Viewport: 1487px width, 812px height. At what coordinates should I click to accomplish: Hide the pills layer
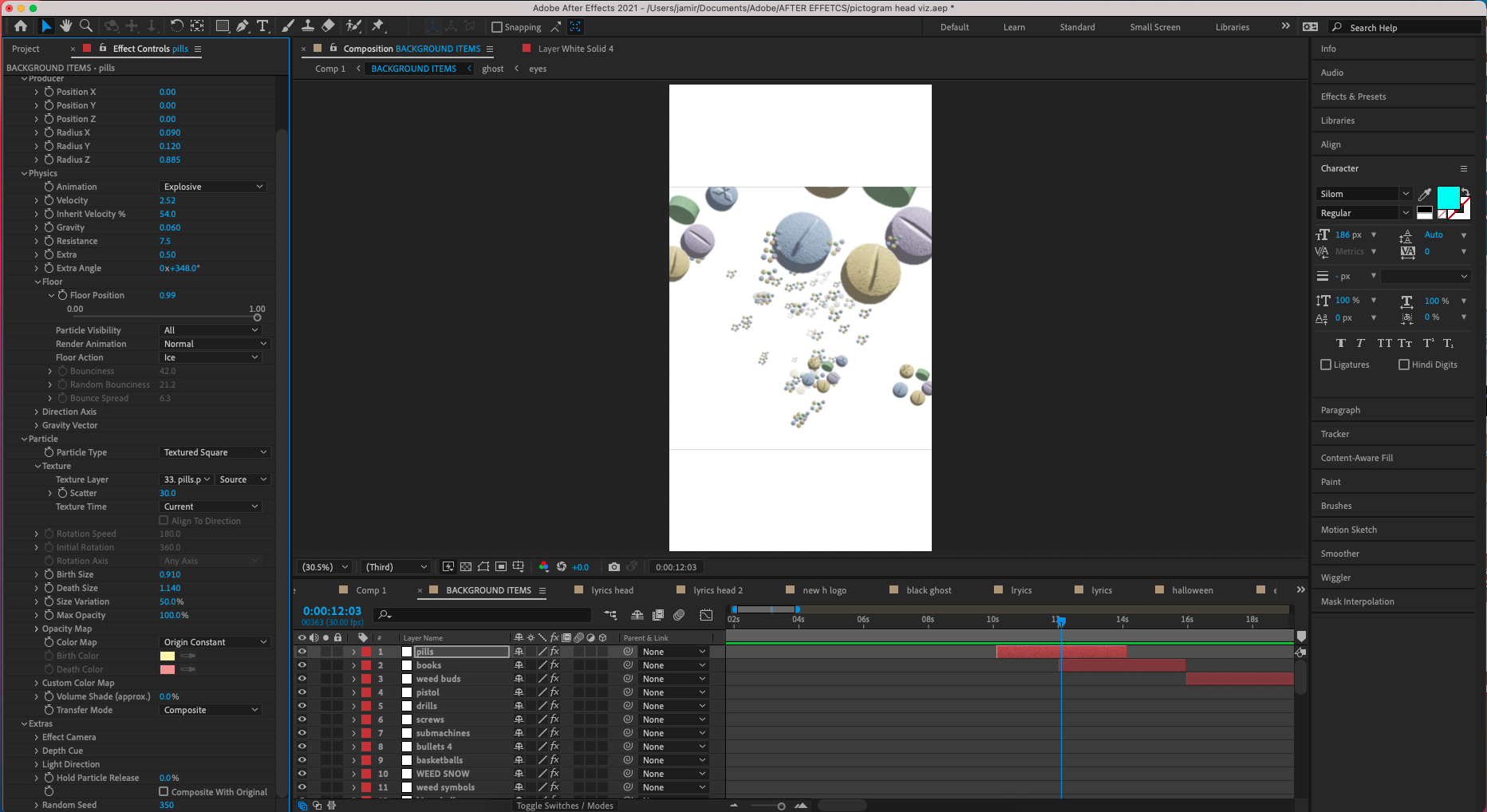302,651
